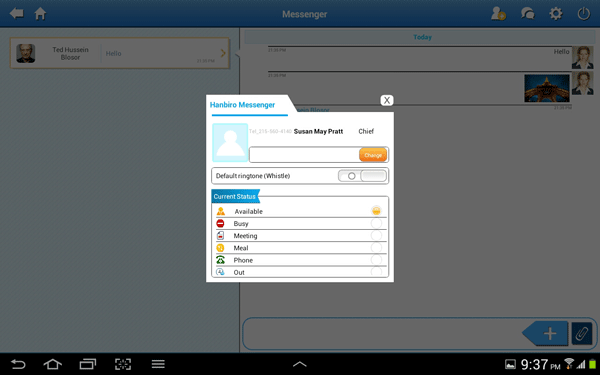Open the add contact icon
600x375 pixels.
(498, 14)
